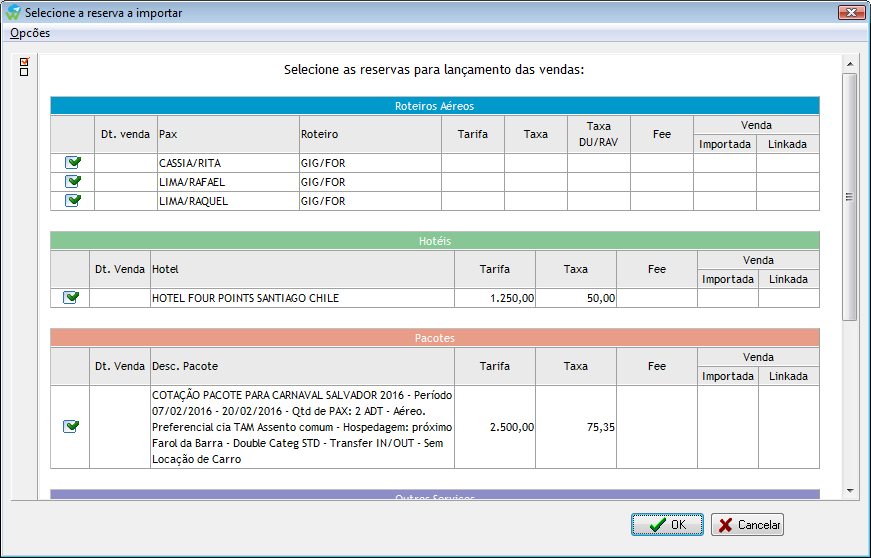Image resolution: width=871 pixels, height=558 pixels.
Task: Toggle the checkbox for CASSIA/RITA
Action: (73, 163)
